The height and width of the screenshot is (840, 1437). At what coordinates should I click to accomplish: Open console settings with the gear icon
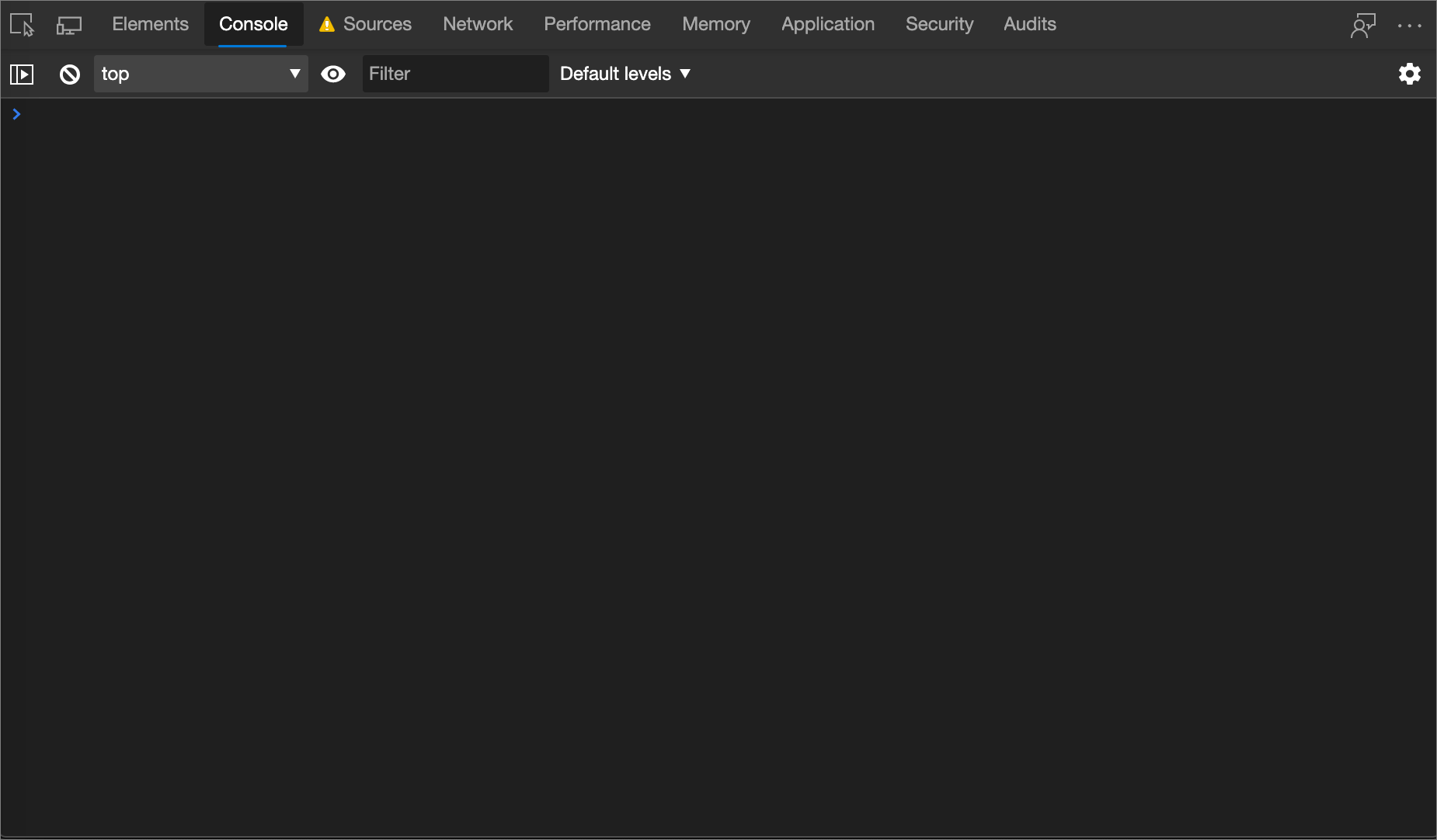tap(1410, 74)
